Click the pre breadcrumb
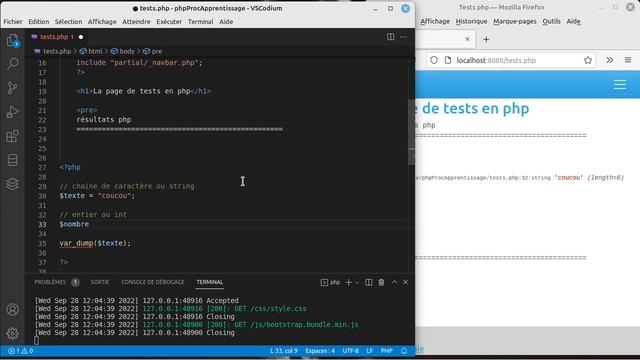The height and width of the screenshot is (360, 640). pos(152,51)
